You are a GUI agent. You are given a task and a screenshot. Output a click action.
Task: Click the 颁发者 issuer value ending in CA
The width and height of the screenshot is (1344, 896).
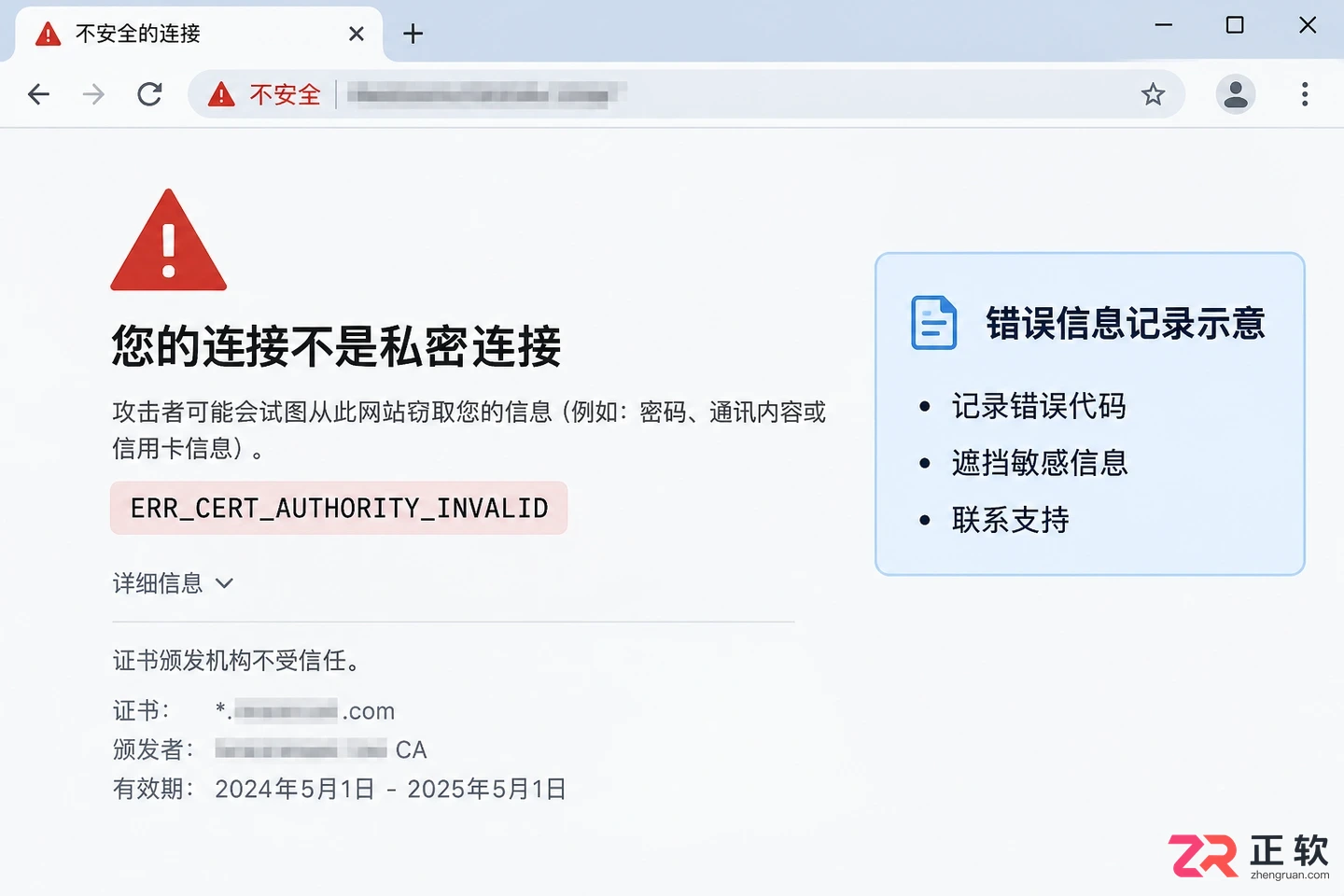pos(321,749)
